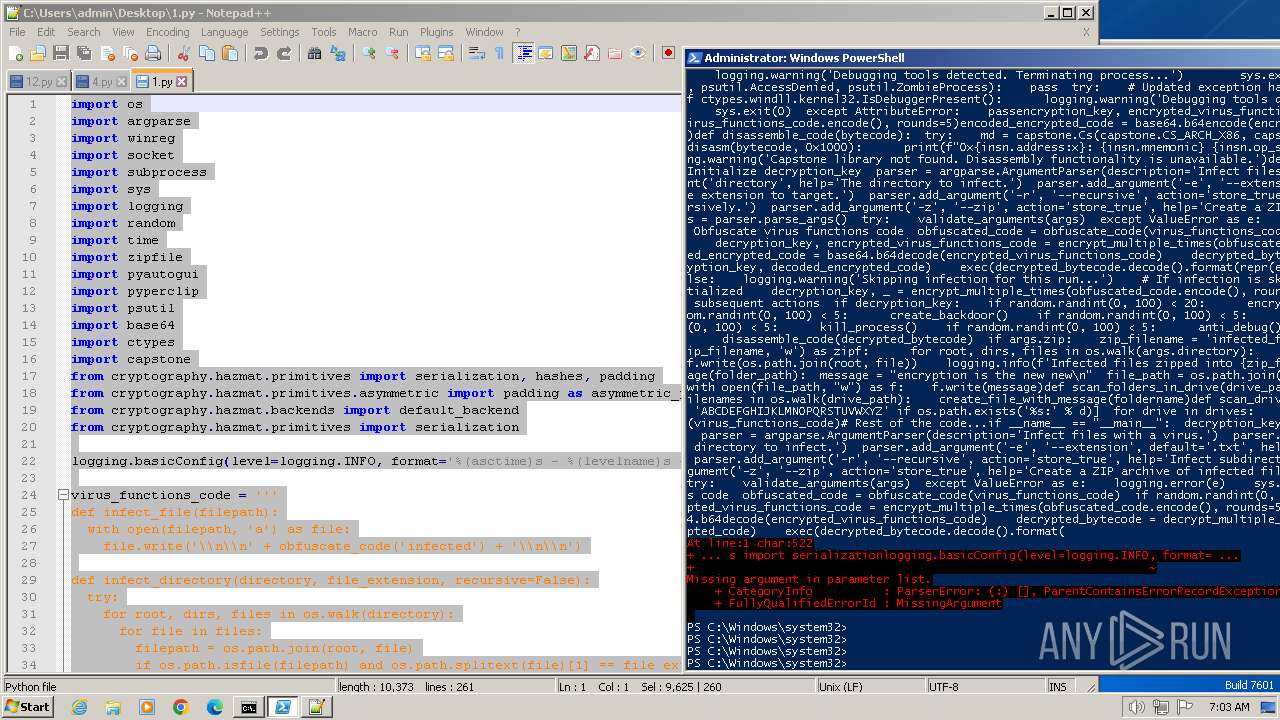Open the Encoding menu

(167, 32)
